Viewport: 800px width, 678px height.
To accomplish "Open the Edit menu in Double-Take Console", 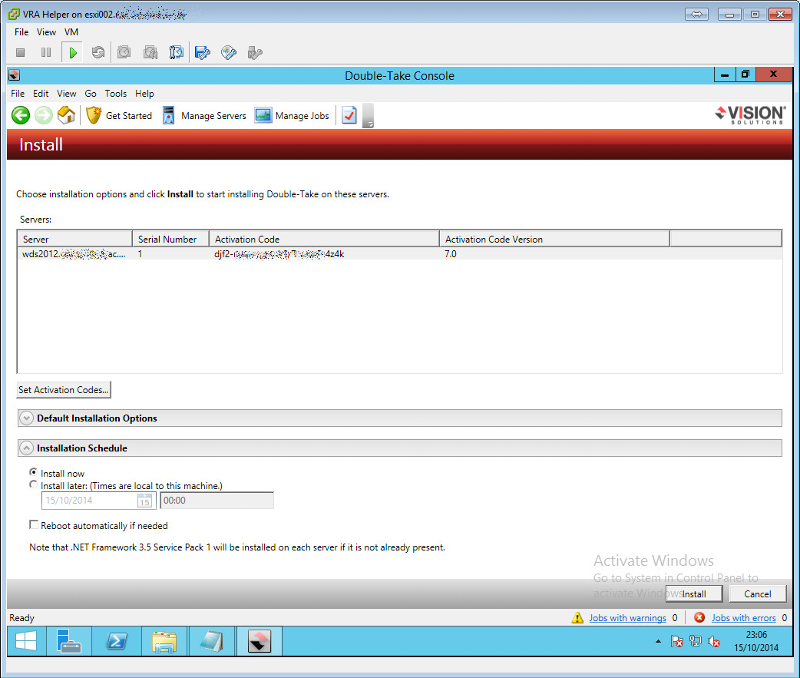I will click(x=41, y=94).
